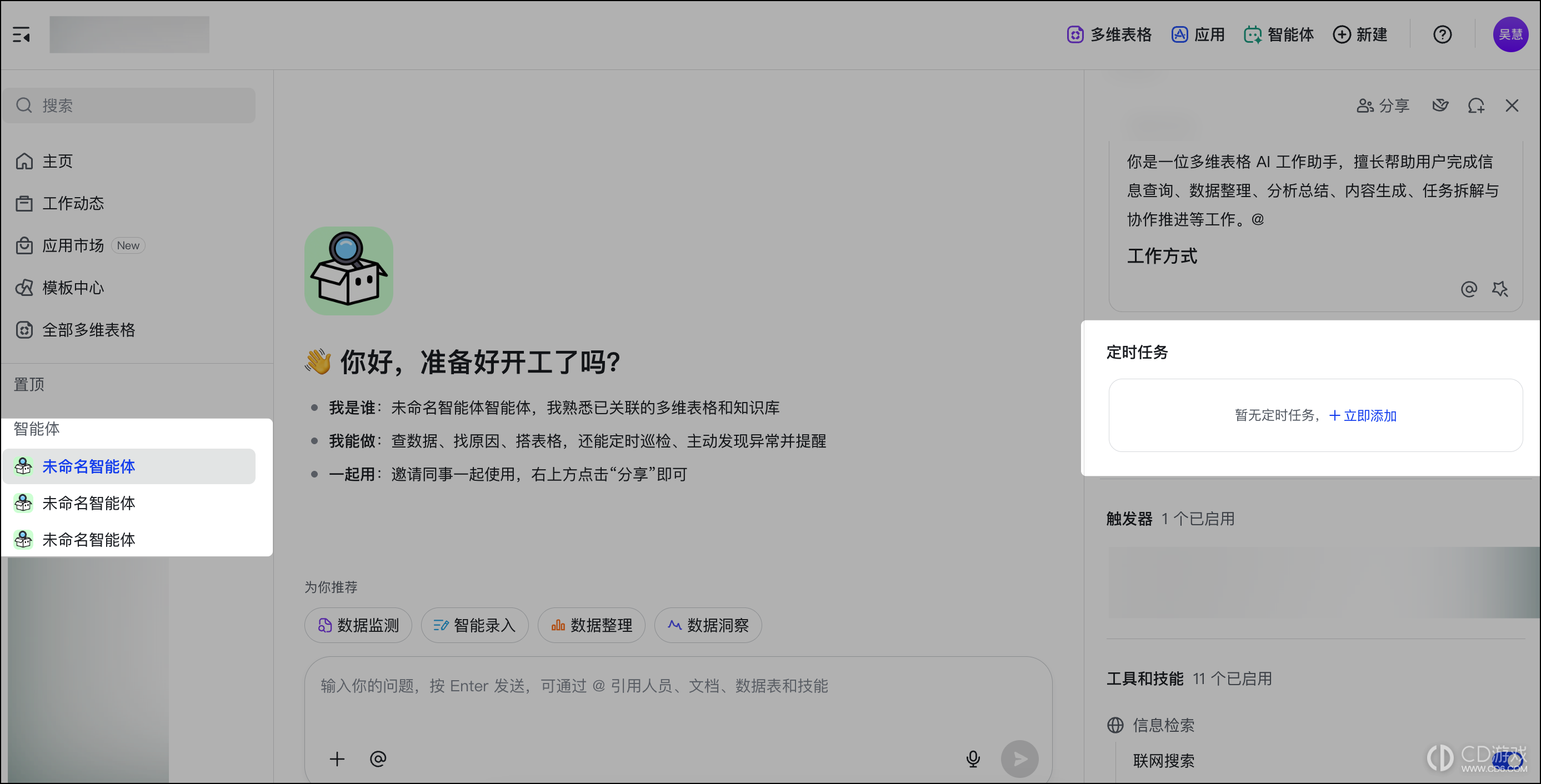Open 多维表格 in the top bar
Screen dimensions: 1541x784
1109,34
